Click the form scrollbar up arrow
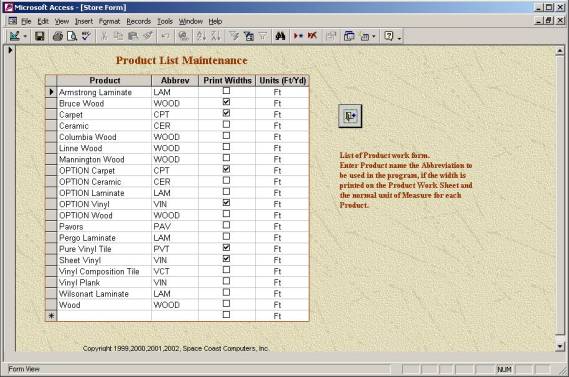The height and width of the screenshot is (377, 569). [x=560, y=51]
